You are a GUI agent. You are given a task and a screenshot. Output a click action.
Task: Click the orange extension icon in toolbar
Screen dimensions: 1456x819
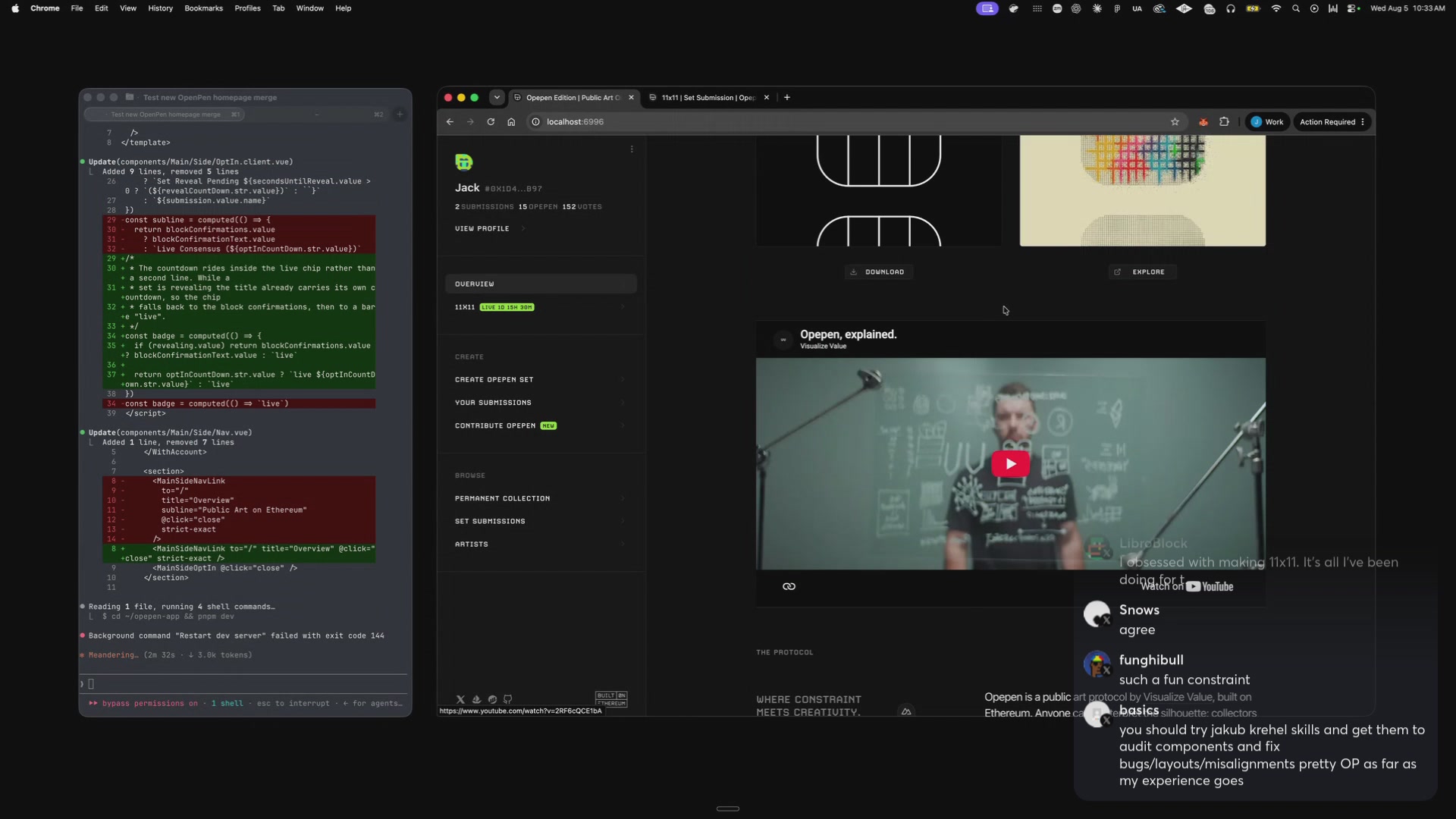(1203, 121)
